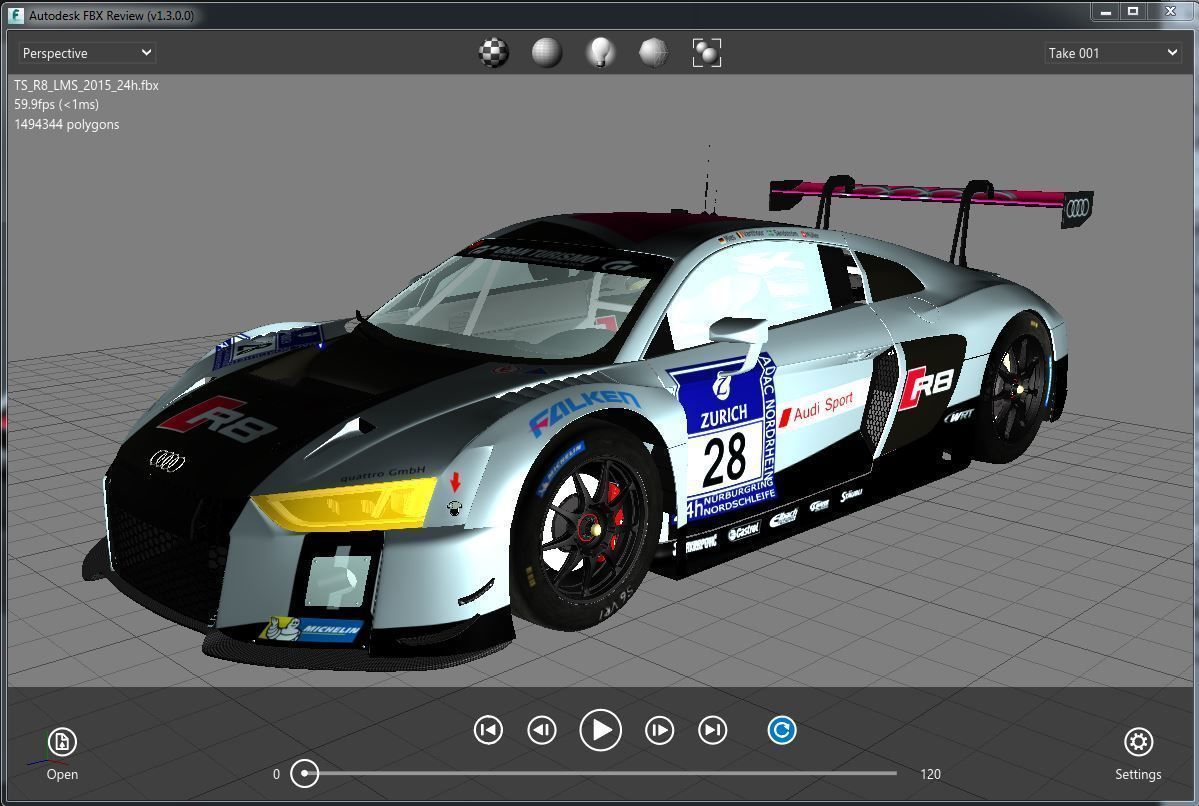1199x806 pixels.
Task: Click the 1494344 polygons readout
Action: [x=67, y=124]
